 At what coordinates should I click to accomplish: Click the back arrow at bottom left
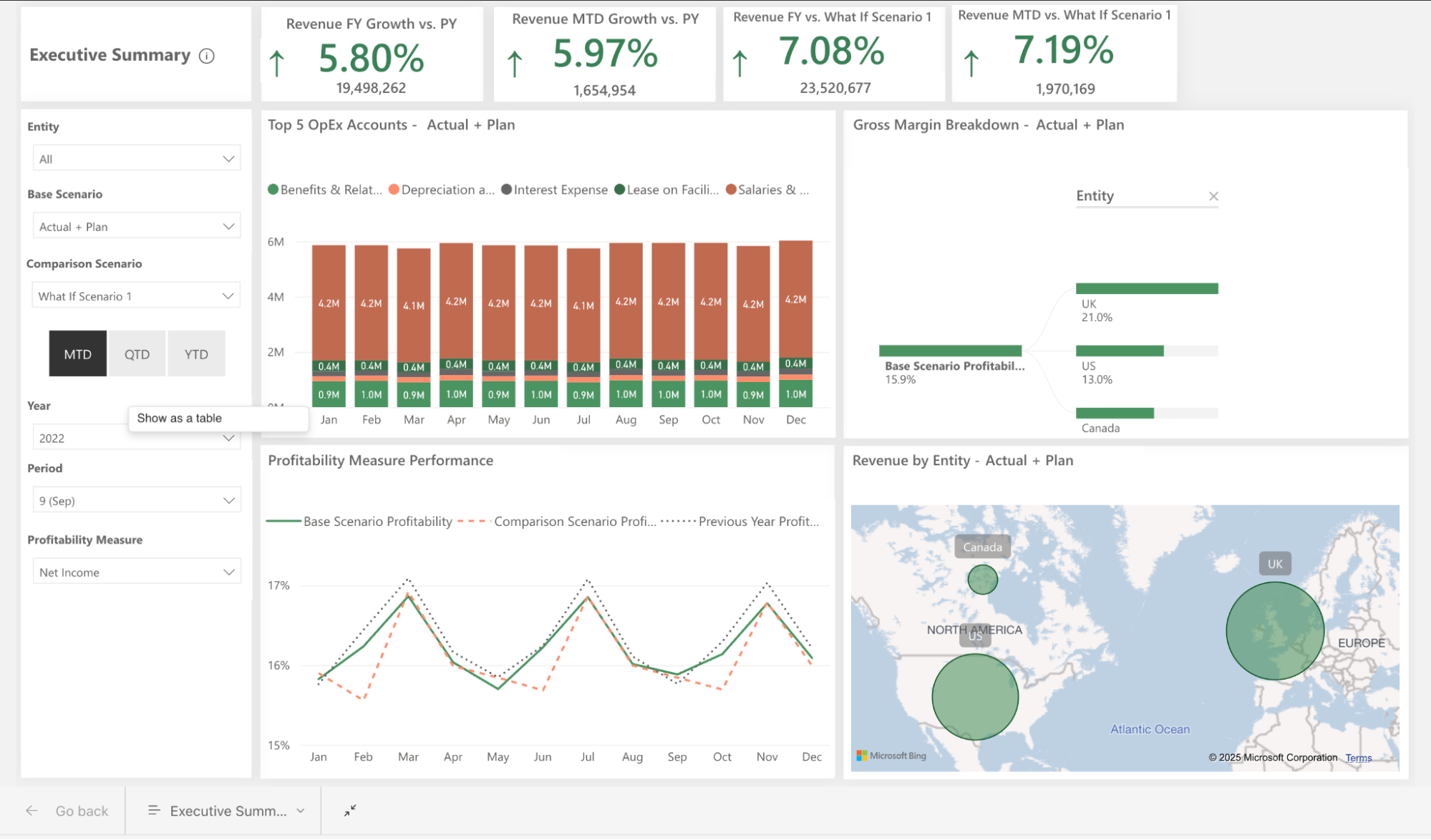[31, 810]
